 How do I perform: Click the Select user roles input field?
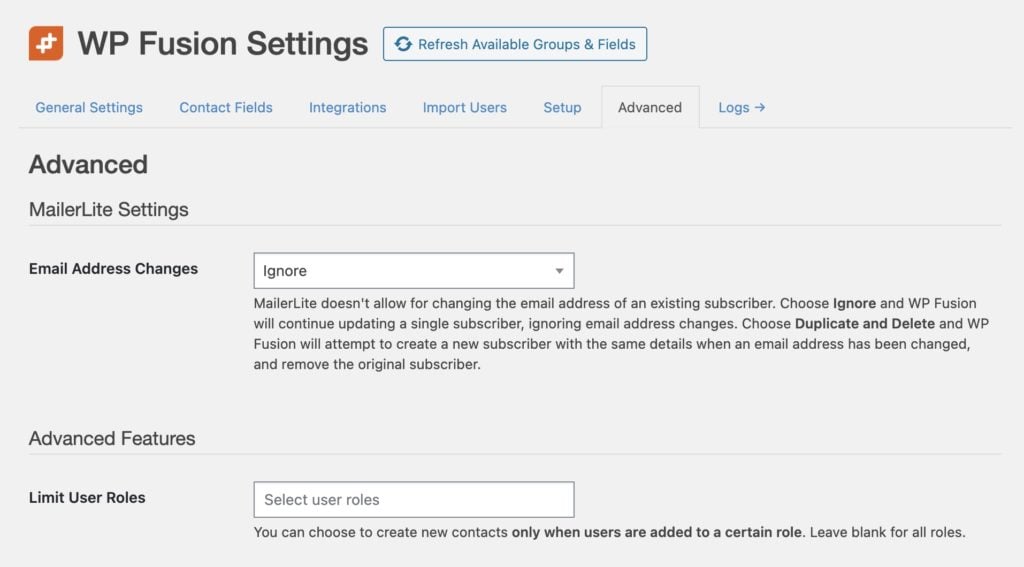point(413,500)
